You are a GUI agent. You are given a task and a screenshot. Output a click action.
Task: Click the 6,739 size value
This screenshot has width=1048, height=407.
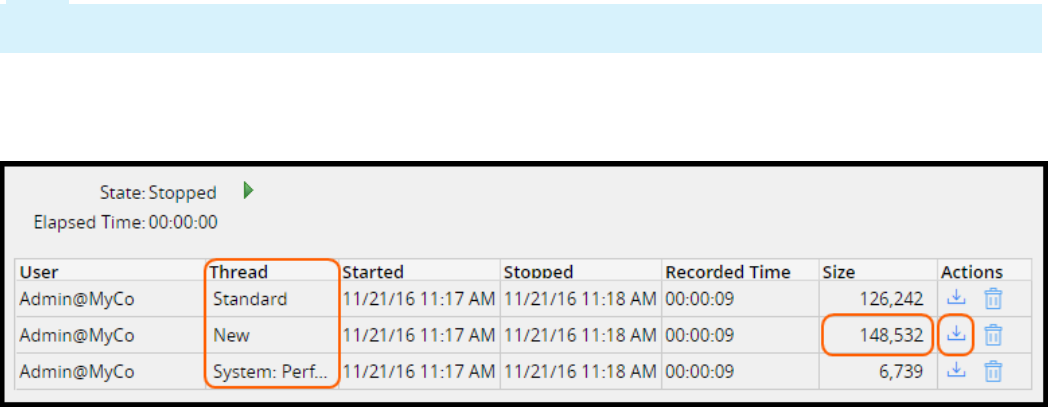pyautogui.click(x=904, y=371)
